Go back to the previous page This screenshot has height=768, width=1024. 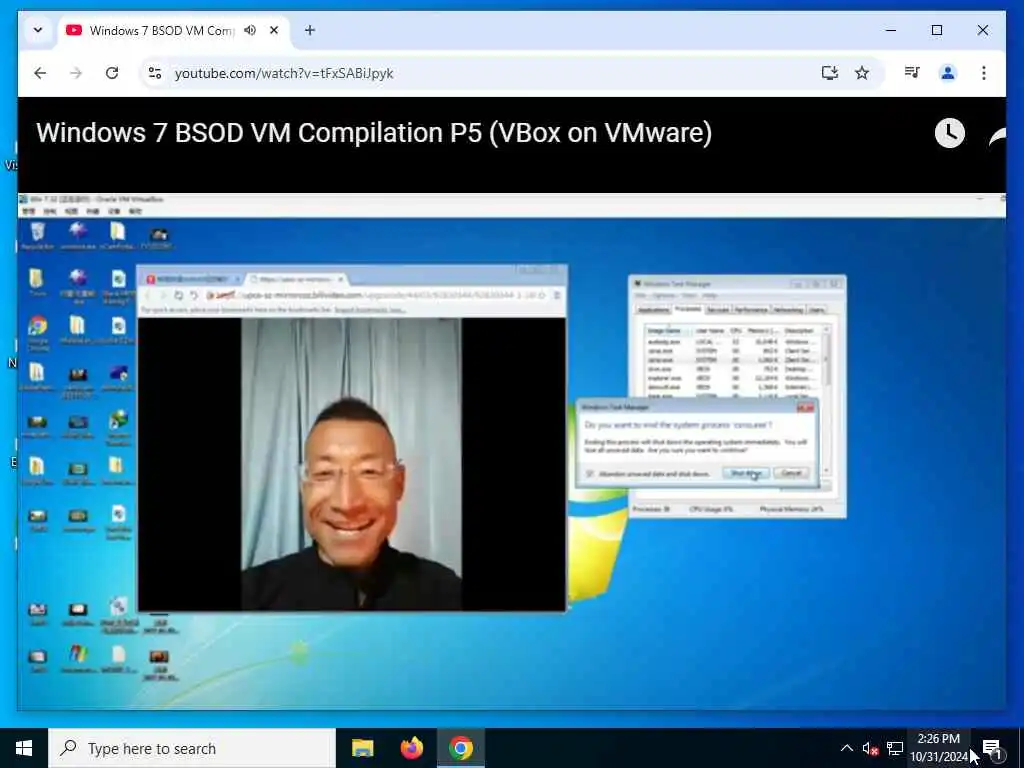point(40,73)
